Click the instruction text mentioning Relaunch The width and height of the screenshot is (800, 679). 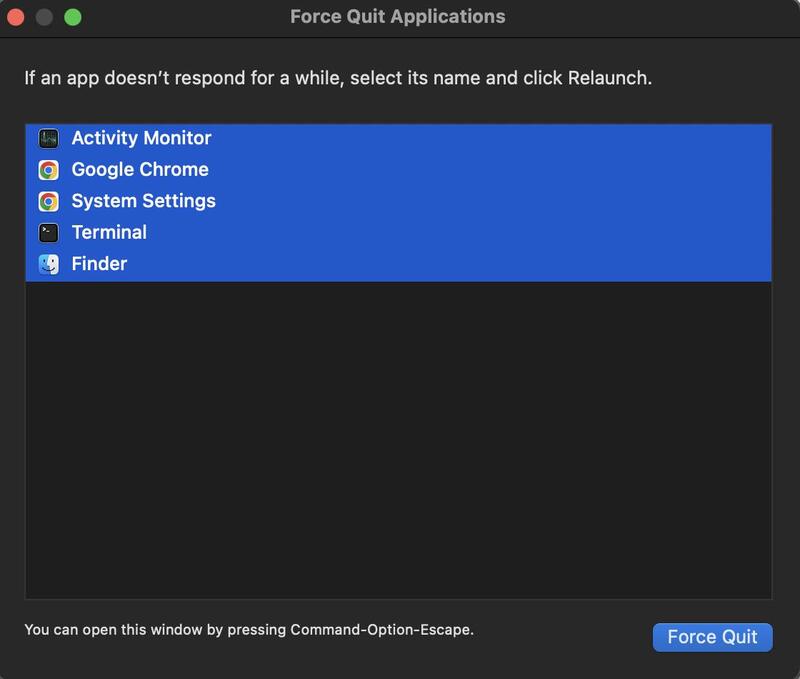click(338, 77)
